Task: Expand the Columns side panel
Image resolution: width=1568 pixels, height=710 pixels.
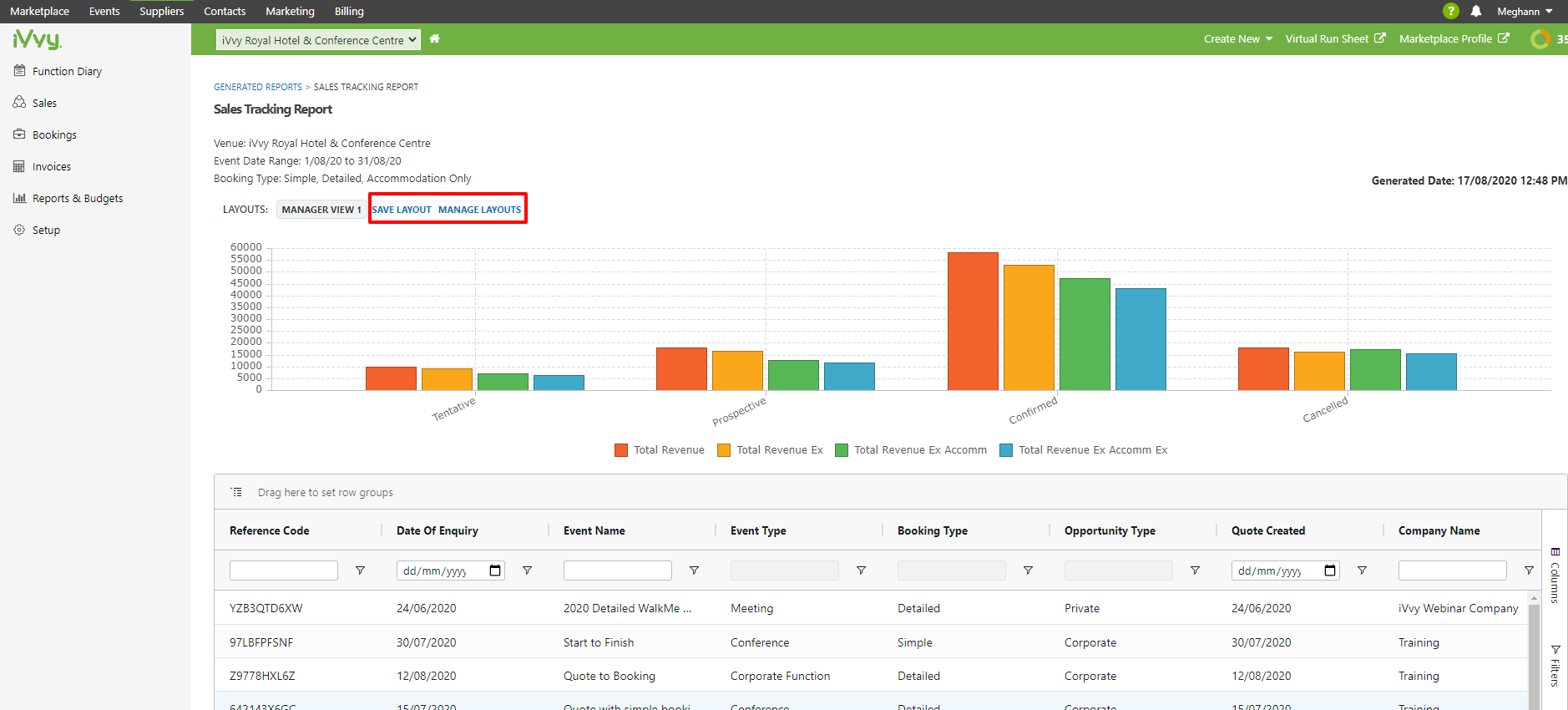Action: pos(1555,576)
